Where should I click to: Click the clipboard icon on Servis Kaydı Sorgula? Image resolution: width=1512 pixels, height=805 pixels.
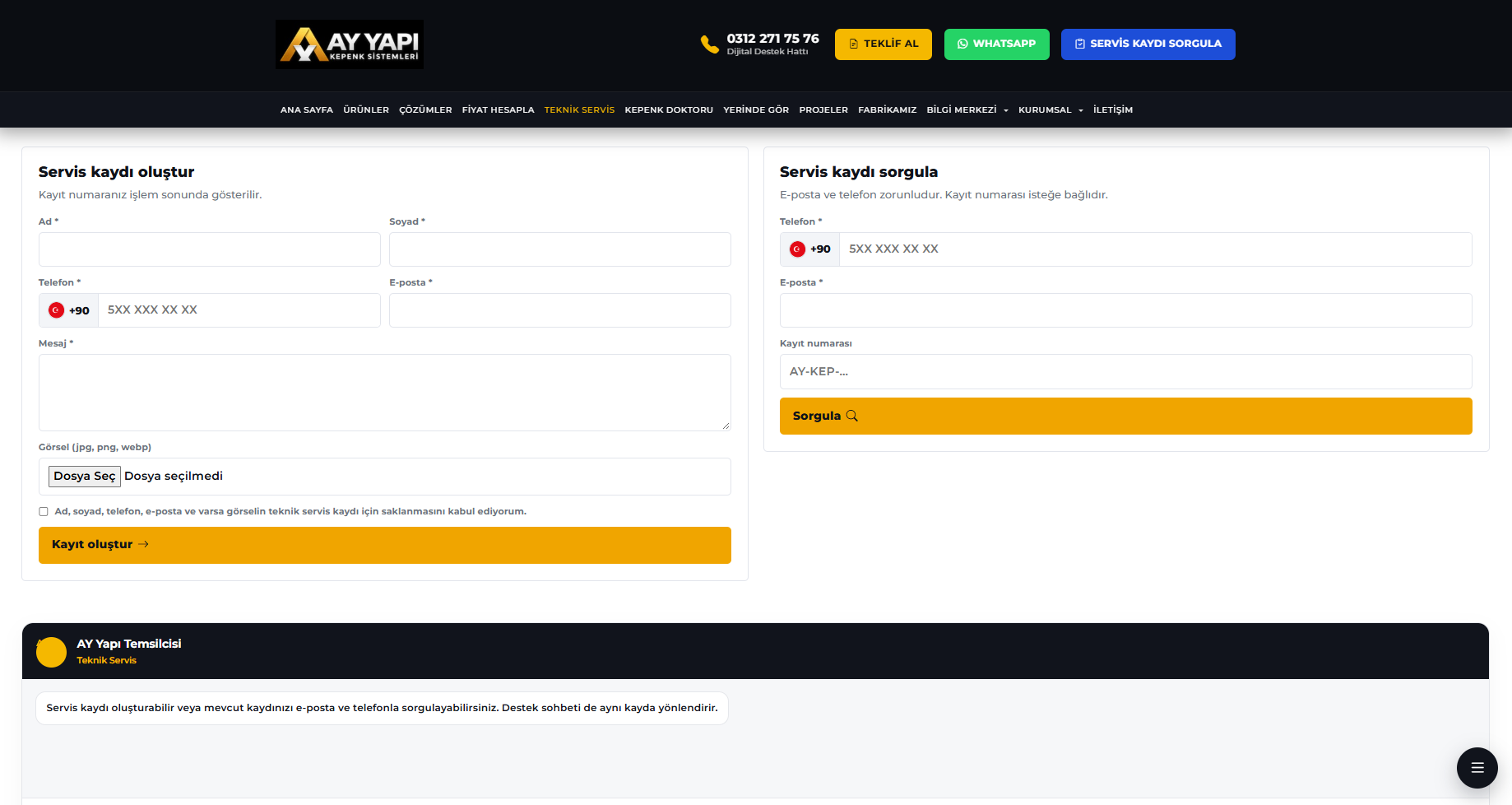[x=1080, y=44]
